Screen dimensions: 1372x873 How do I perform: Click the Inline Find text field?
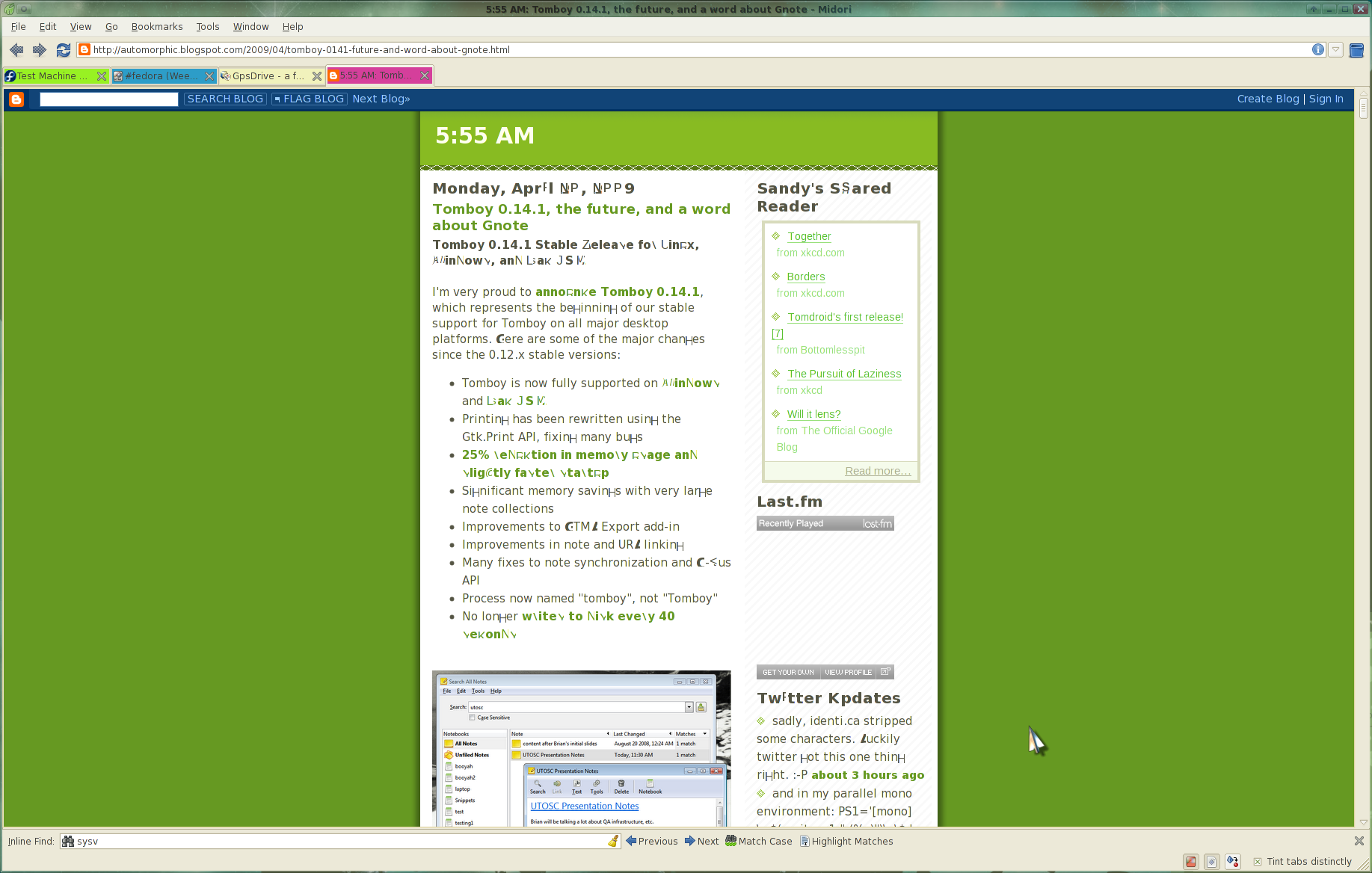pos(341,841)
